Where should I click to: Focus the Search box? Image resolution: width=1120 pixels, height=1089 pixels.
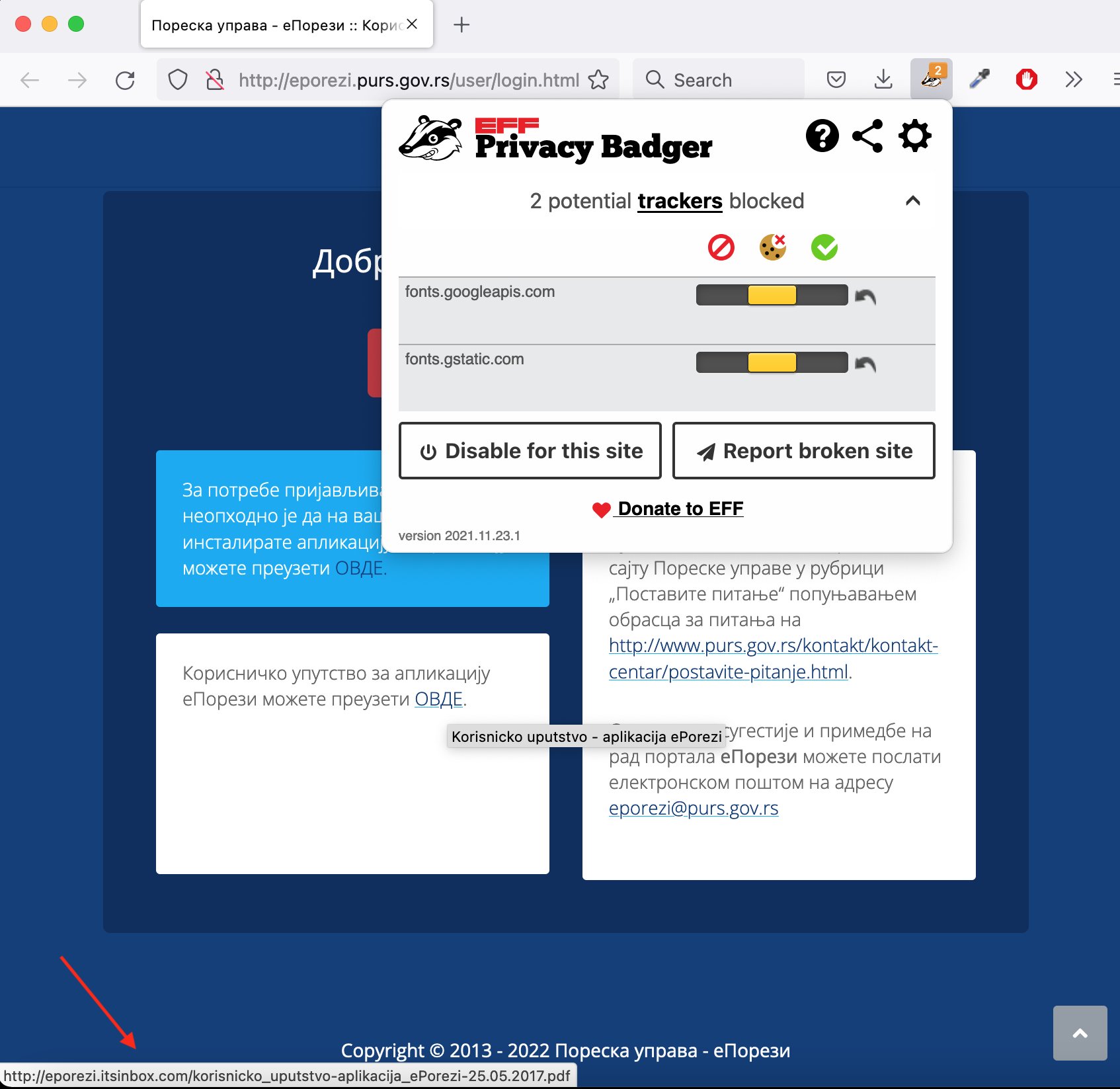[719, 80]
